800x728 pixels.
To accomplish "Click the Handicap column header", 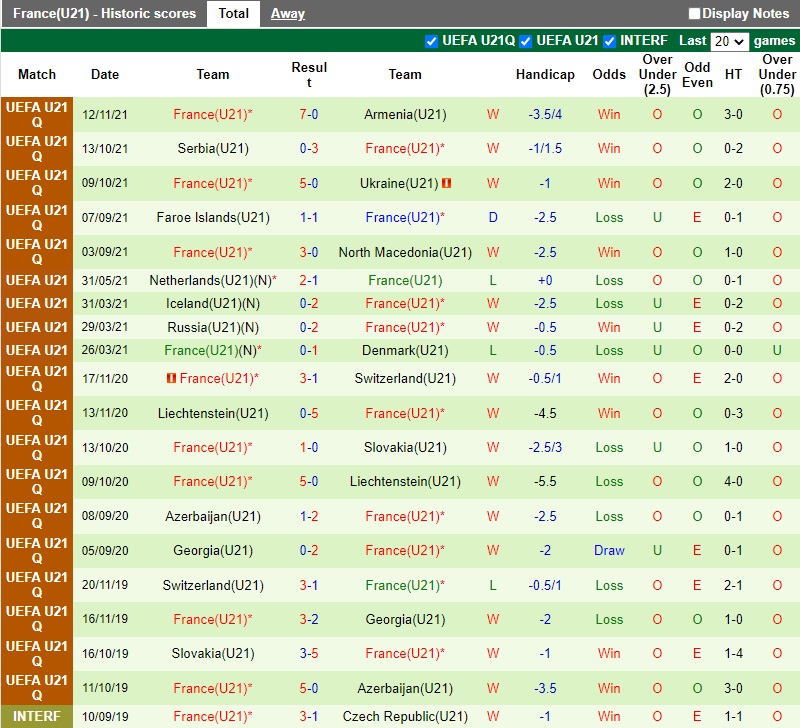I will pyautogui.click(x=545, y=74).
